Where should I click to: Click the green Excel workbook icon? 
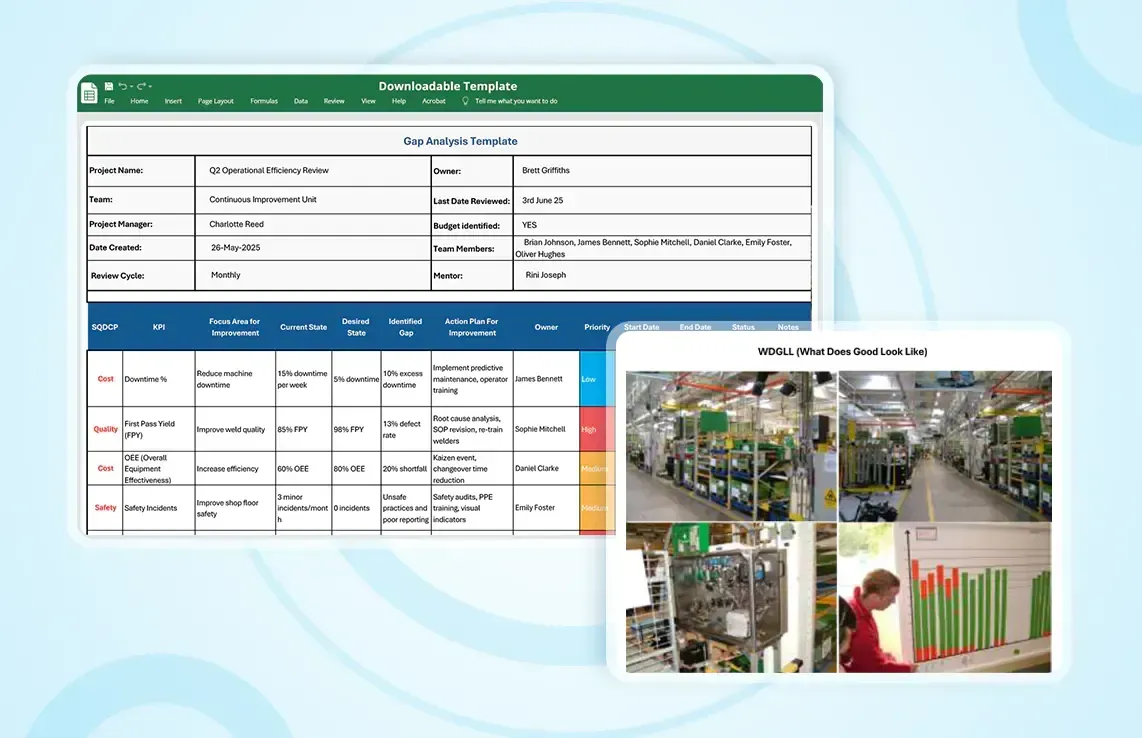[x=89, y=92]
